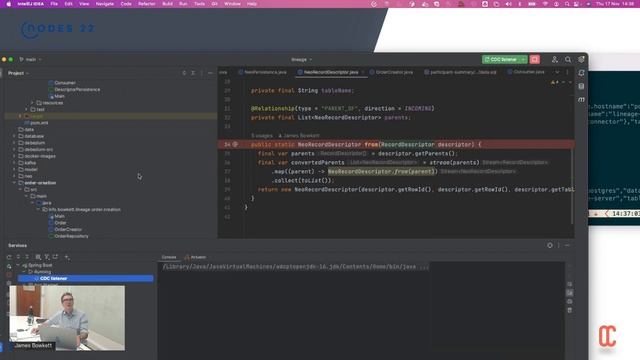Viewport: 640px width, 360px height.
Task: Hide the Project panel with the minimize dash
Action: coord(210,73)
